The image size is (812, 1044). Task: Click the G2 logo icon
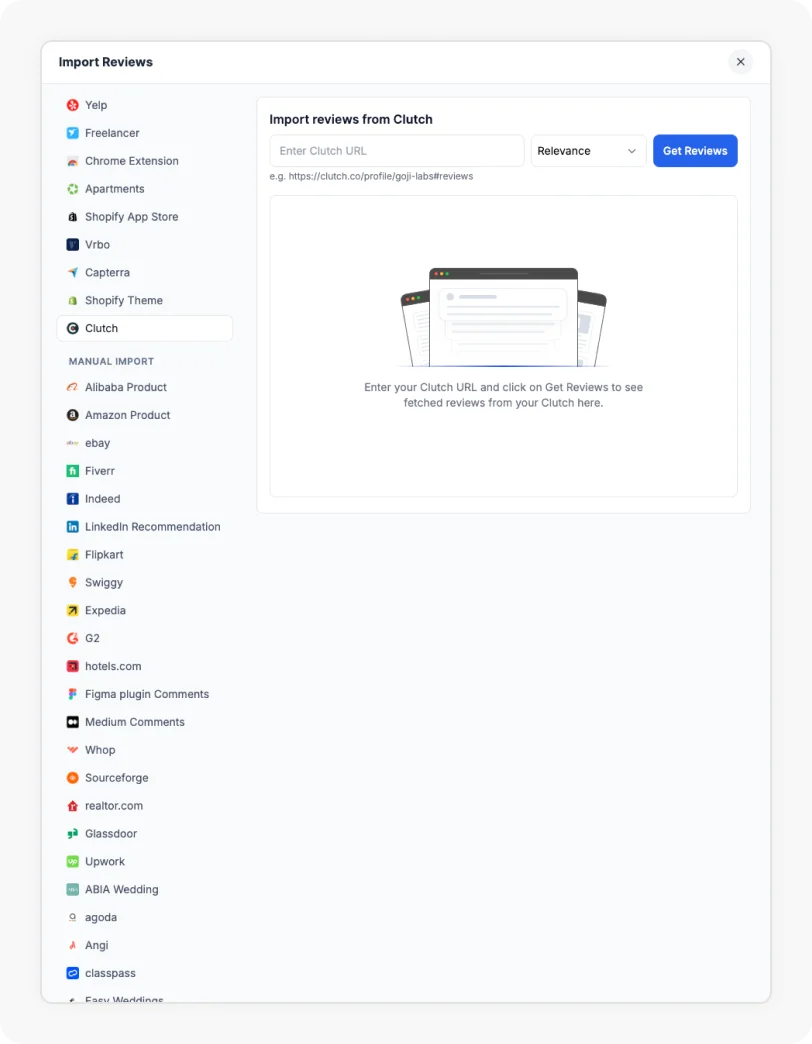coord(73,639)
